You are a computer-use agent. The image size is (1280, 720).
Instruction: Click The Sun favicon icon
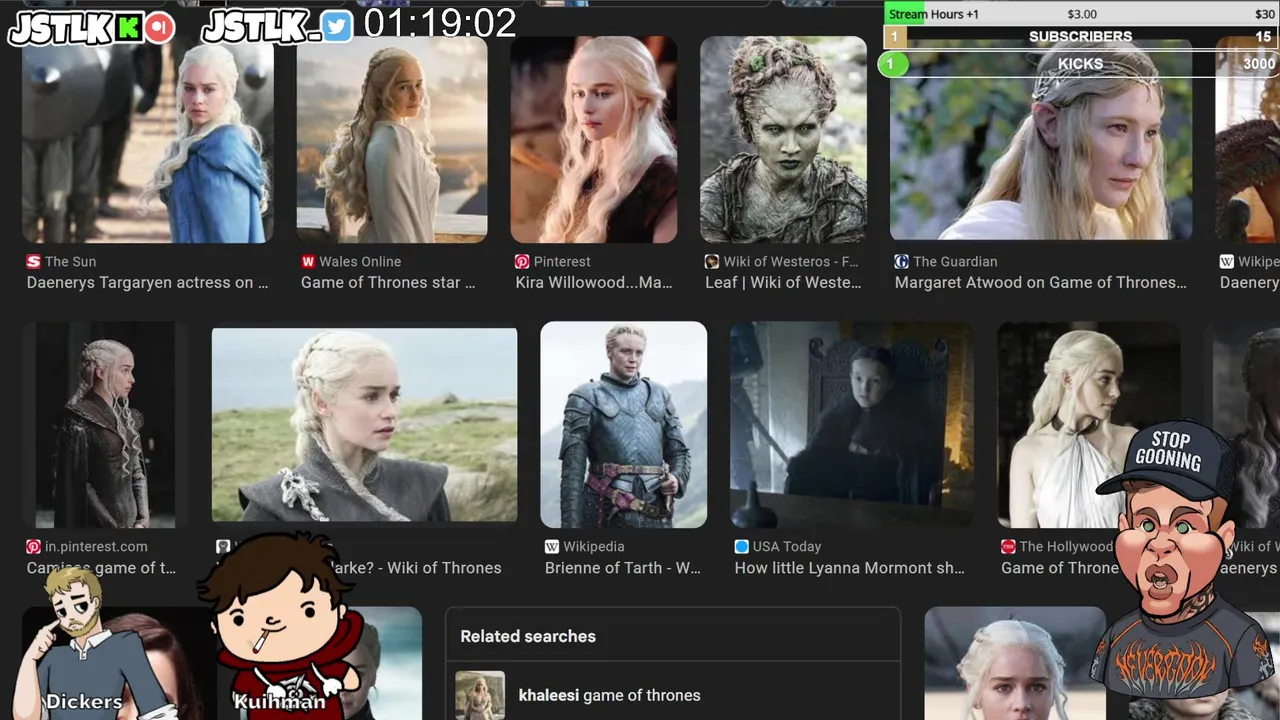click(34, 262)
